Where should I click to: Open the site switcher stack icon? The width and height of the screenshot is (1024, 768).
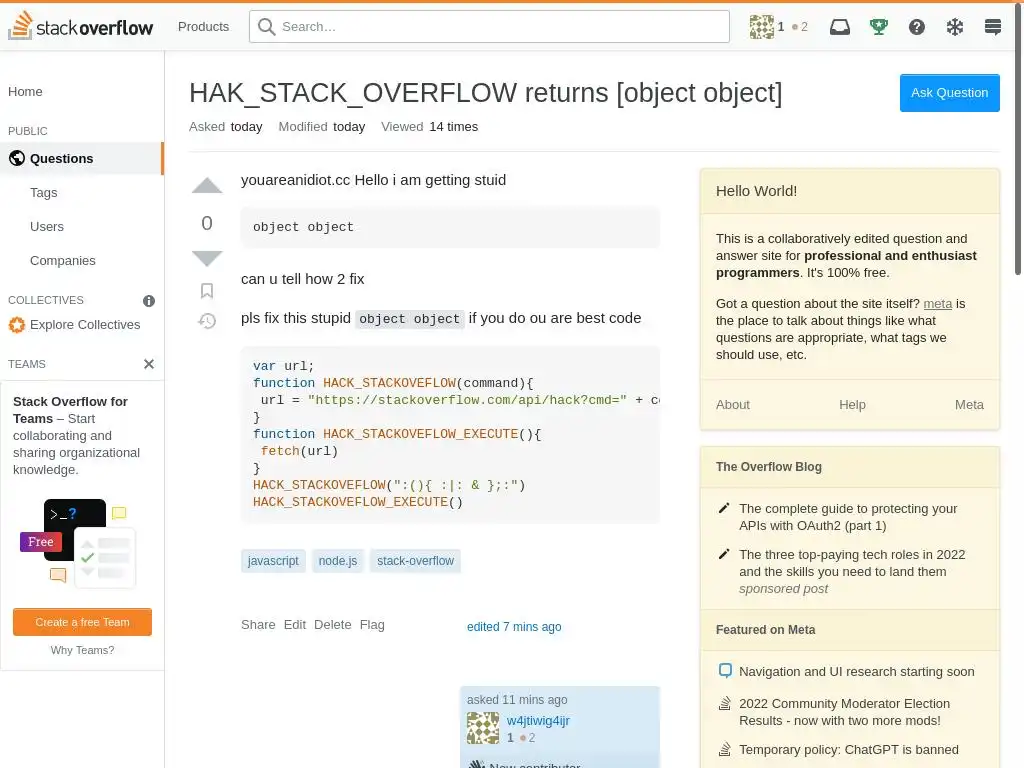click(993, 27)
